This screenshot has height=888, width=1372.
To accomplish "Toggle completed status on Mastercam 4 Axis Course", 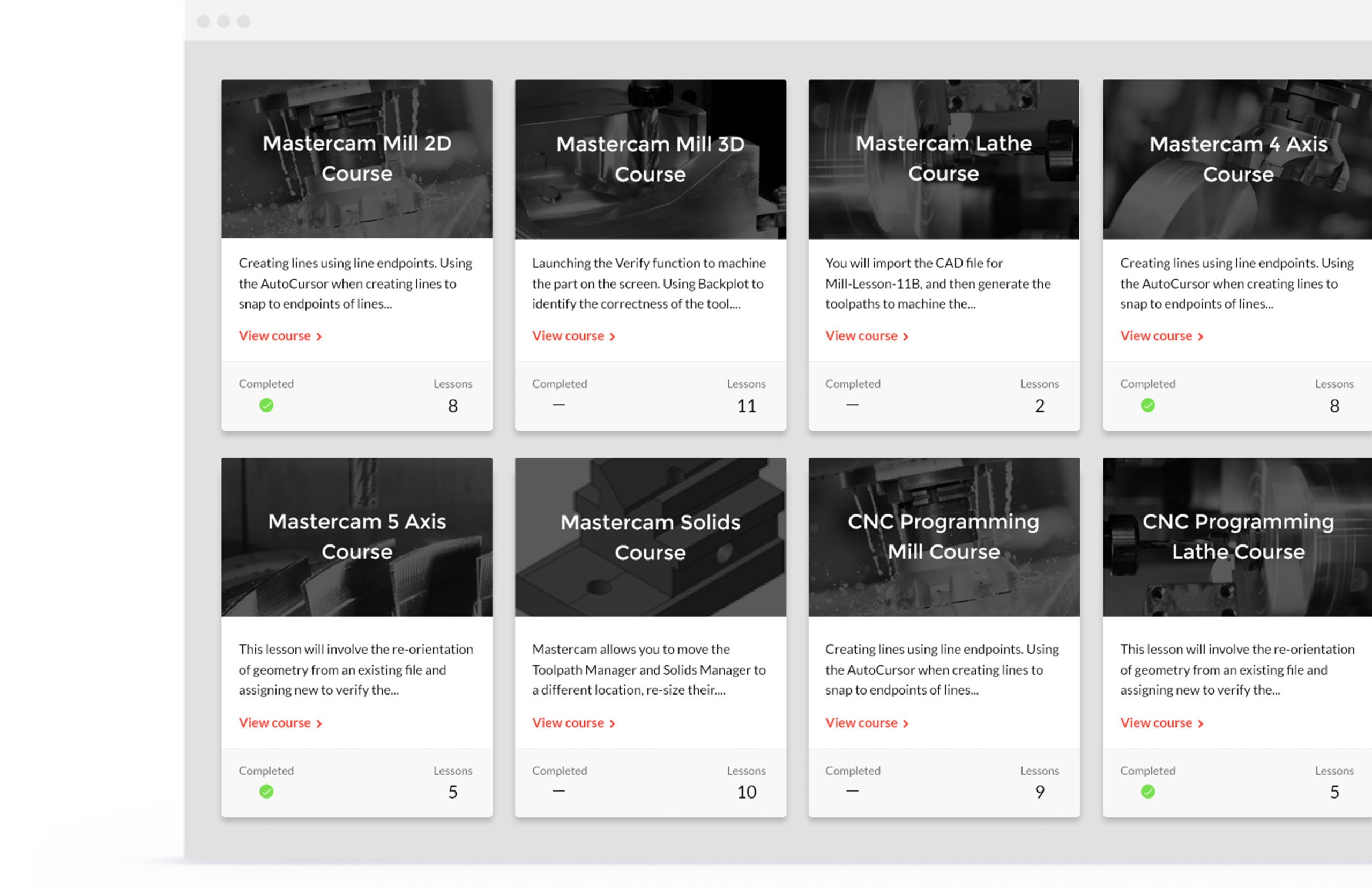I will point(1147,404).
